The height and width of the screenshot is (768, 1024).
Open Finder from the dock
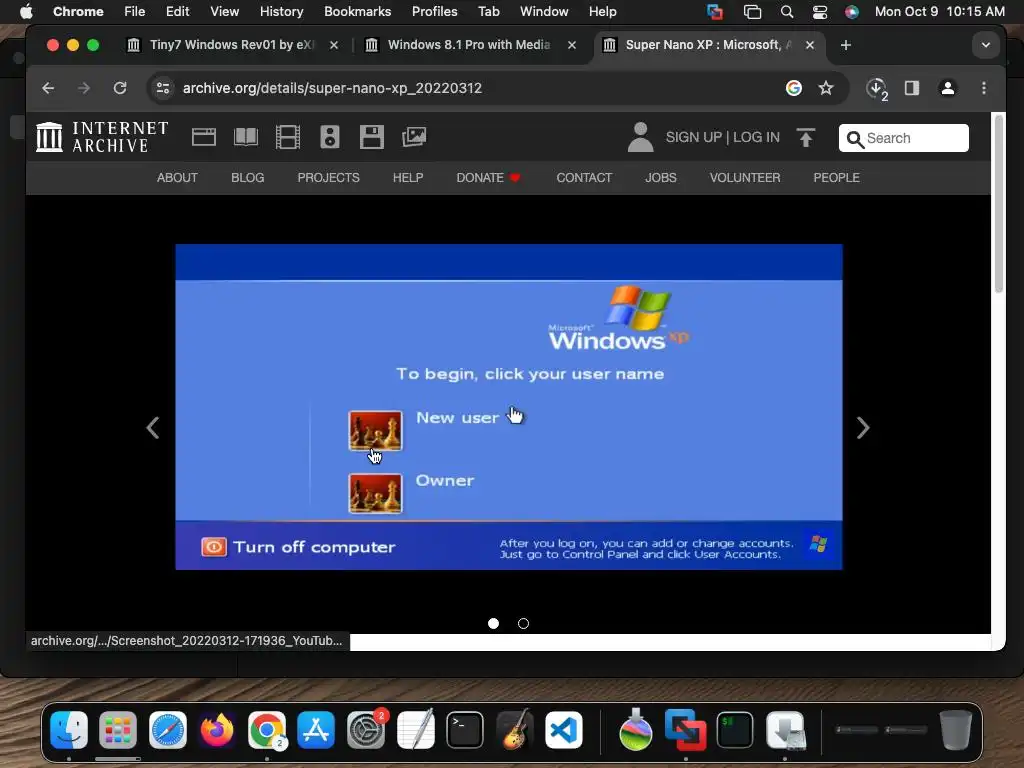[69, 729]
